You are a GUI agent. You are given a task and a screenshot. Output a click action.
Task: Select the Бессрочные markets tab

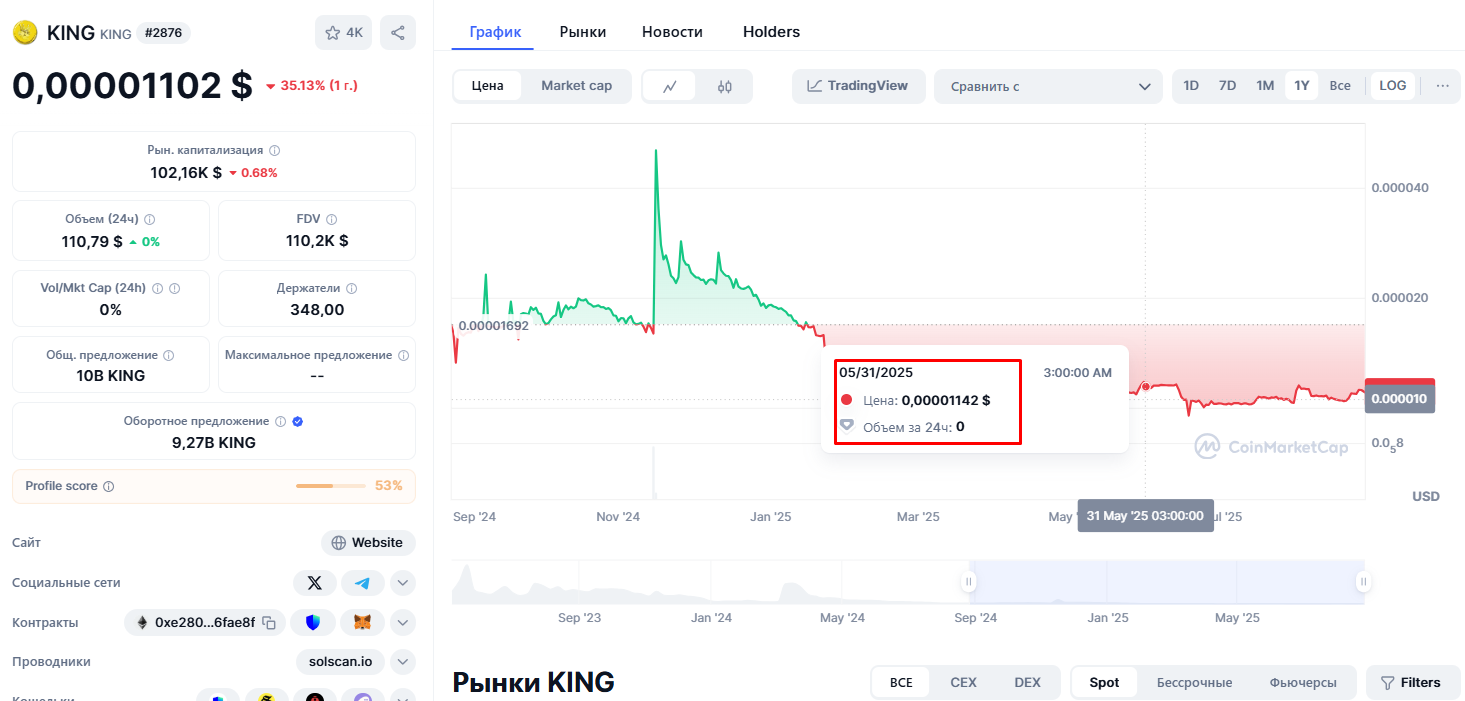1194,683
